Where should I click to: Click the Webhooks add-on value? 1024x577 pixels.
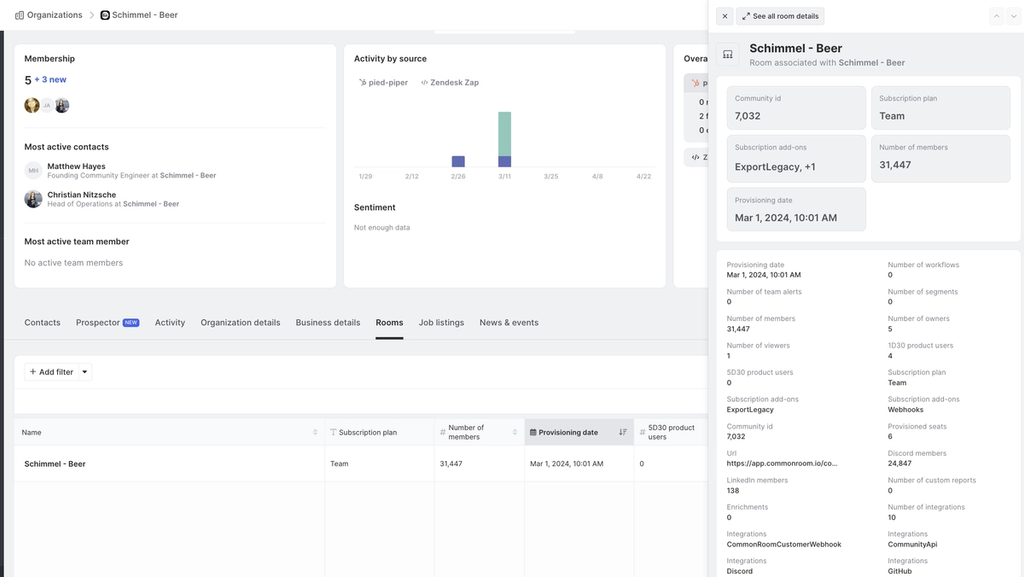coord(905,410)
